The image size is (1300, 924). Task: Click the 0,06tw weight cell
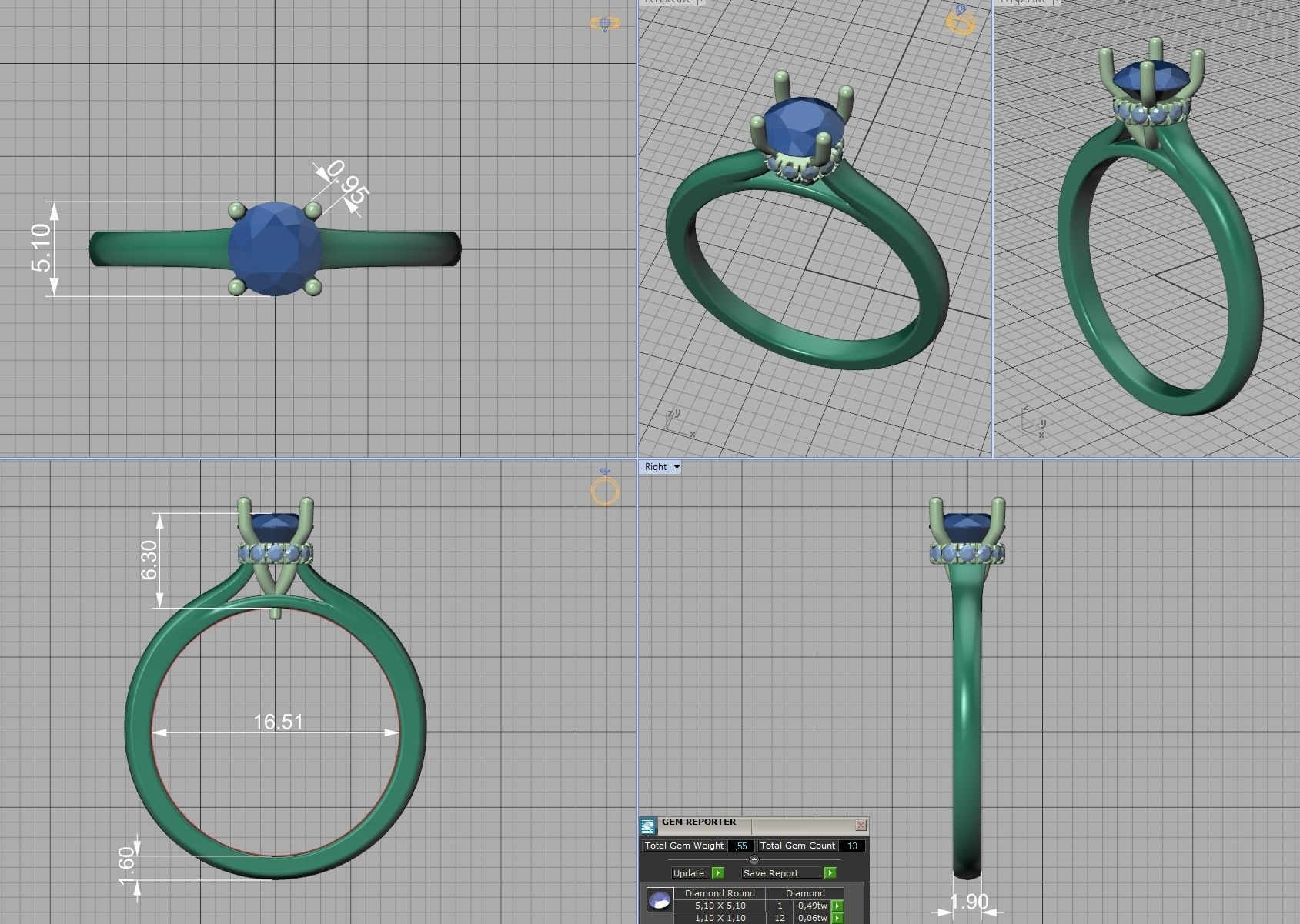click(812, 919)
